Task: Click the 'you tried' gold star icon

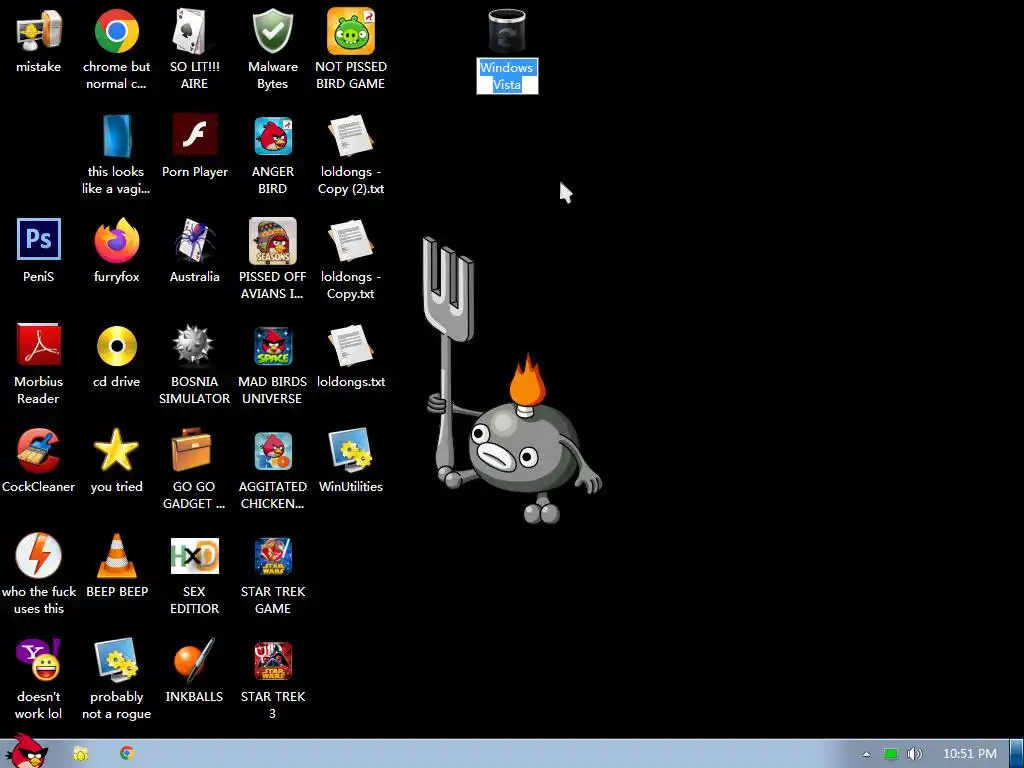Action: pyautogui.click(x=116, y=450)
